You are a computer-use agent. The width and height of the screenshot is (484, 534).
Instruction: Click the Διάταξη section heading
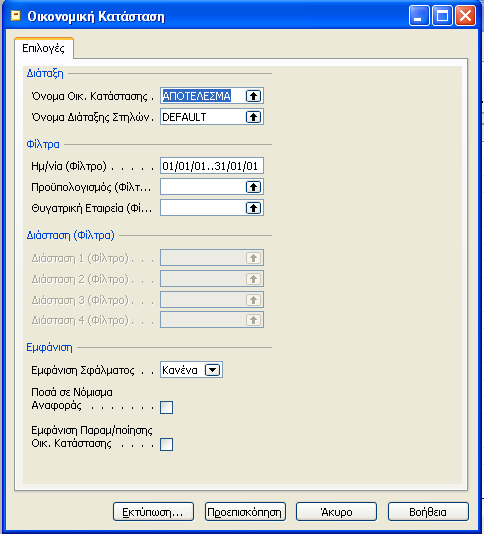[x=45, y=73]
